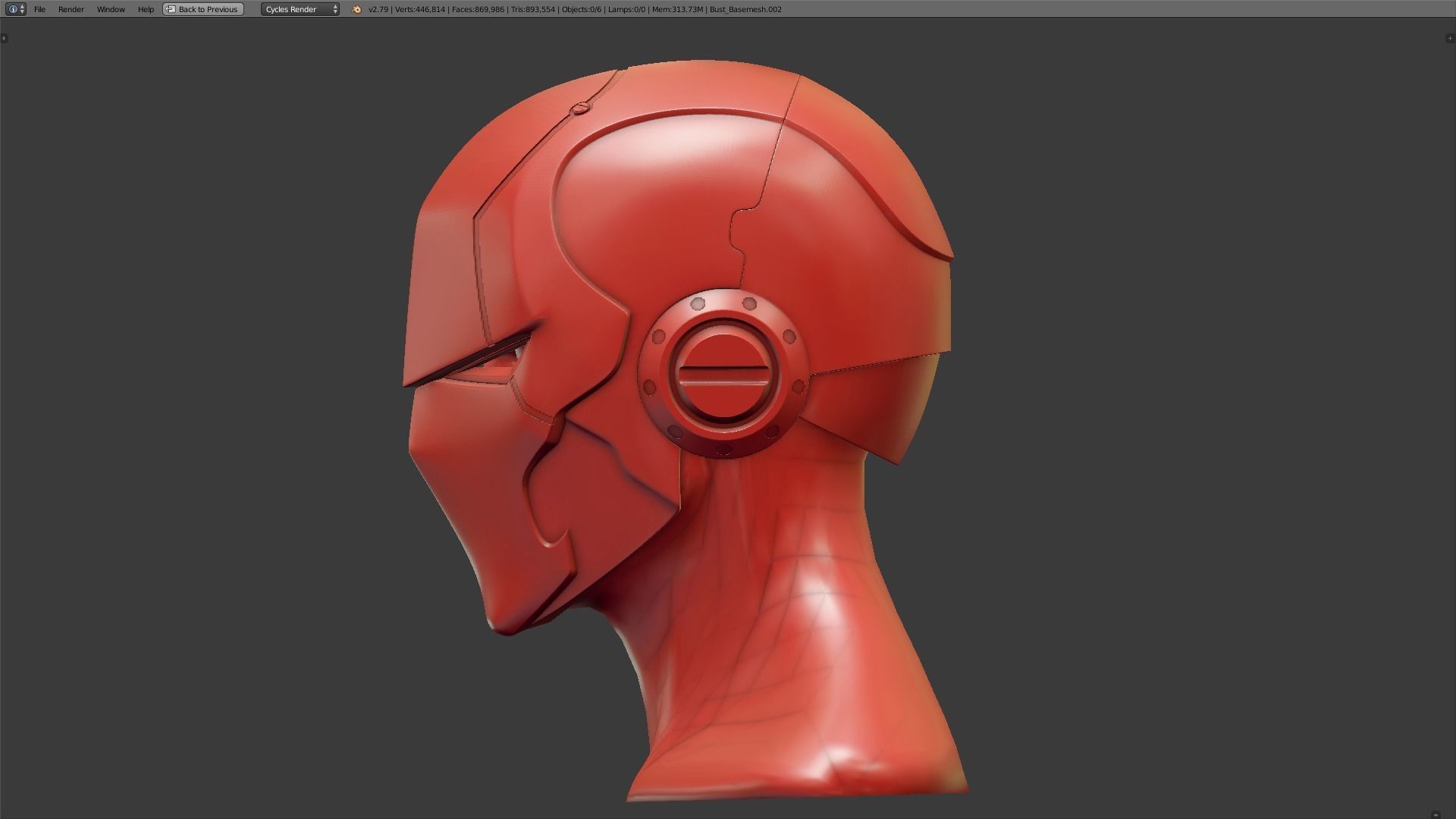Open the Help menu
Image resolution: width=1456 pixels, height=819 pixels.
coord(146,9)
